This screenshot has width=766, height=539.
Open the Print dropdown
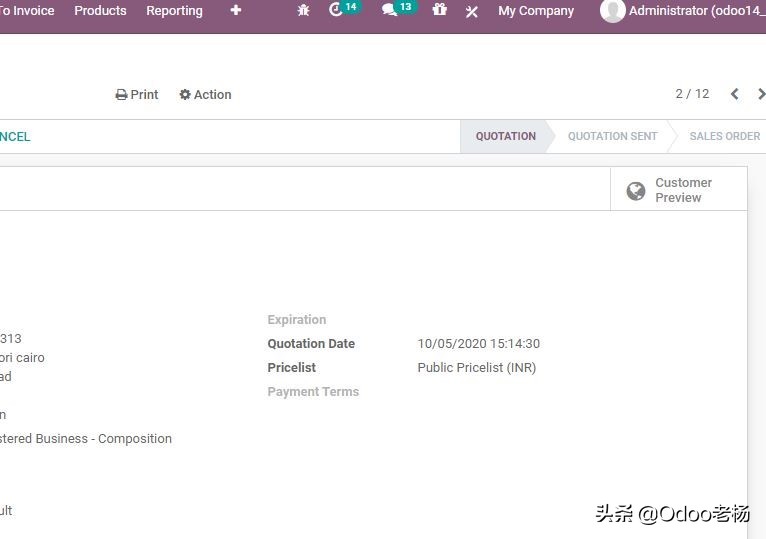(x=137, y=94)
